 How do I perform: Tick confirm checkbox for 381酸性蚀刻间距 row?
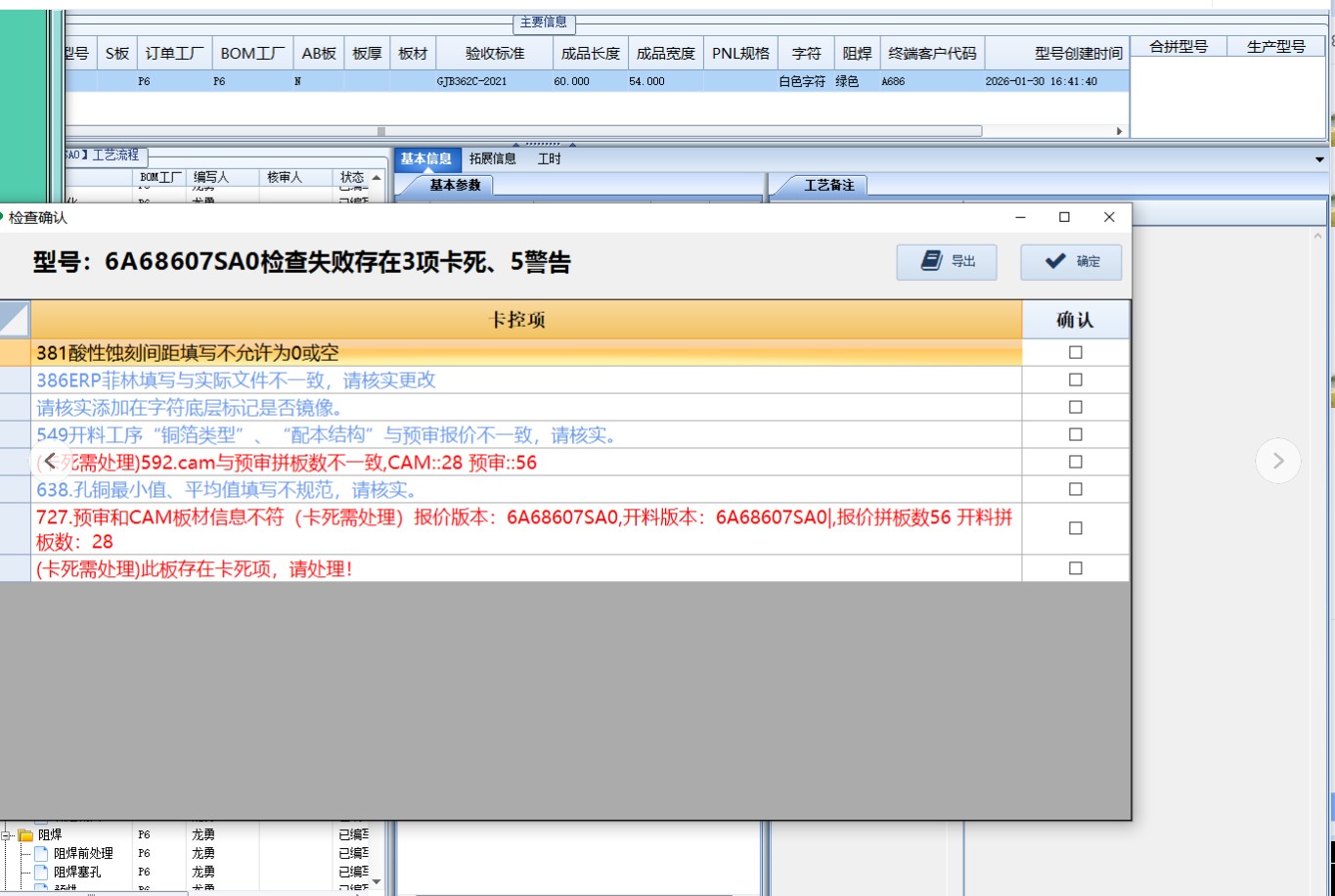(x=1076, y=352)
